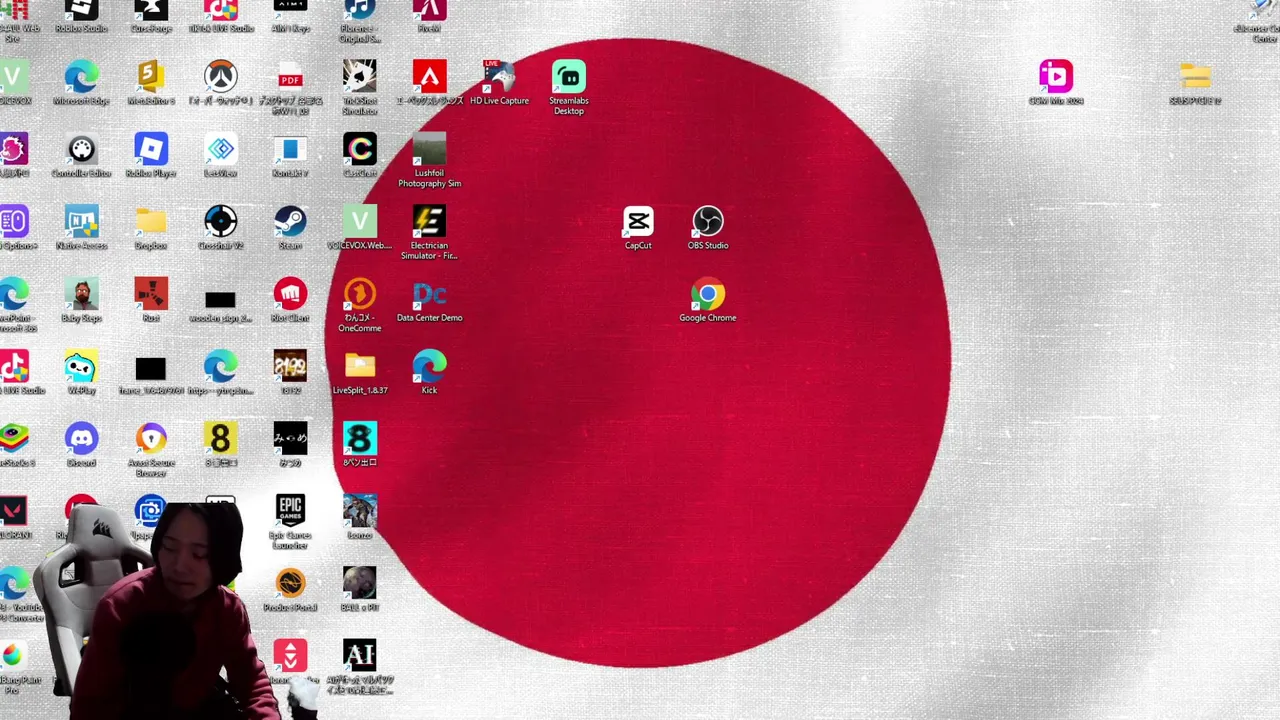Open the Riot Client shortcut

click(x=290, y=294)
